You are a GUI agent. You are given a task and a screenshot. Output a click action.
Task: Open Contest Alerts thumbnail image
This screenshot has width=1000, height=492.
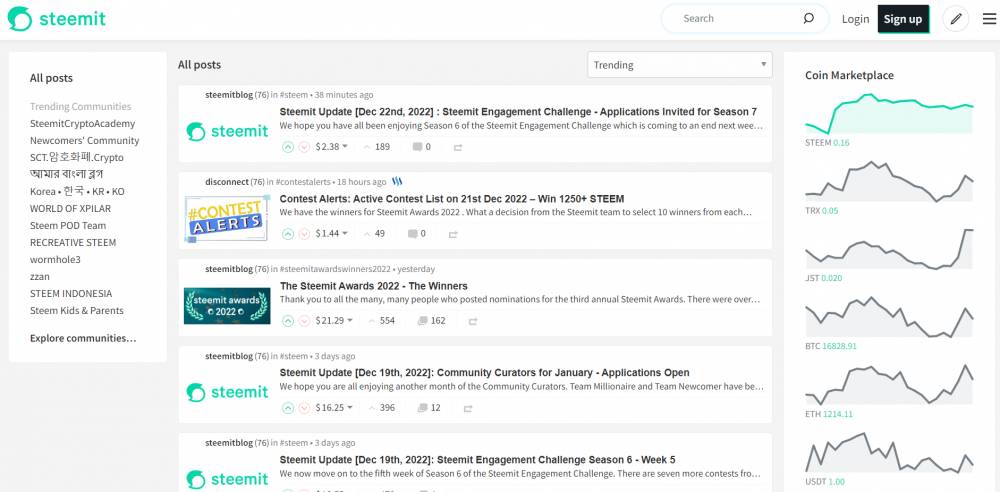[x=227, y=218]
